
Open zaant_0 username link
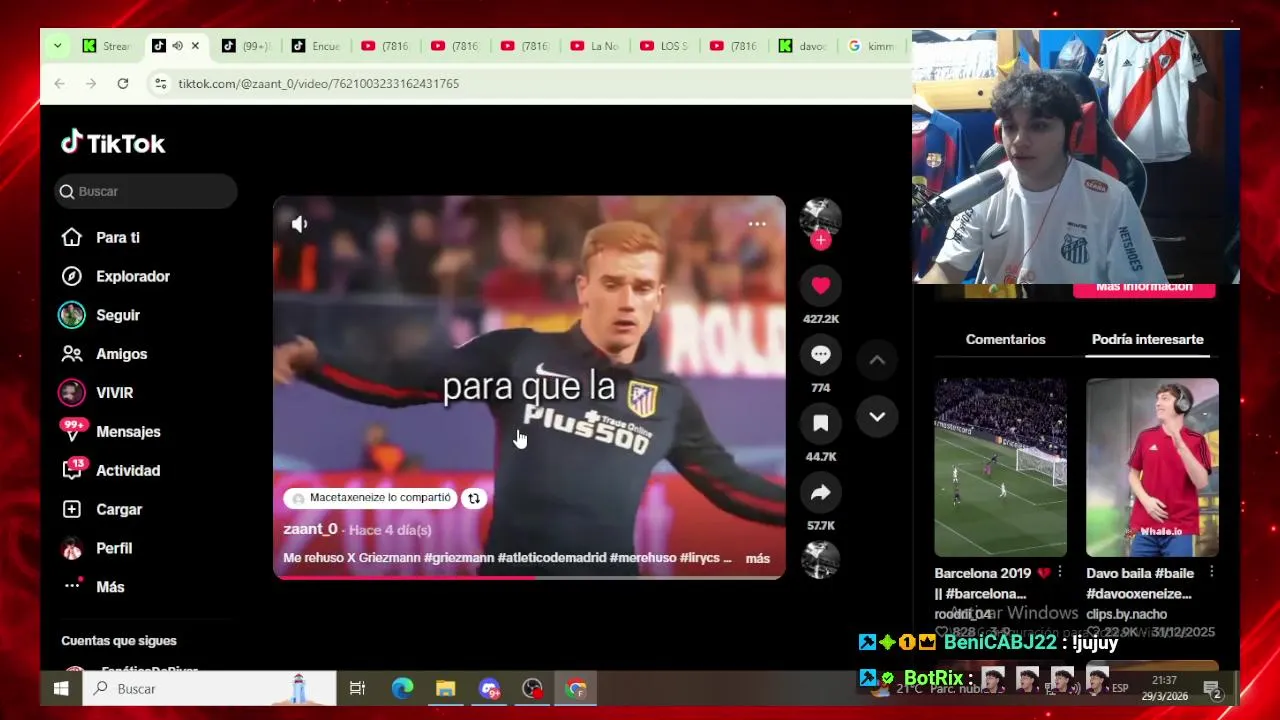click(310, 529)
